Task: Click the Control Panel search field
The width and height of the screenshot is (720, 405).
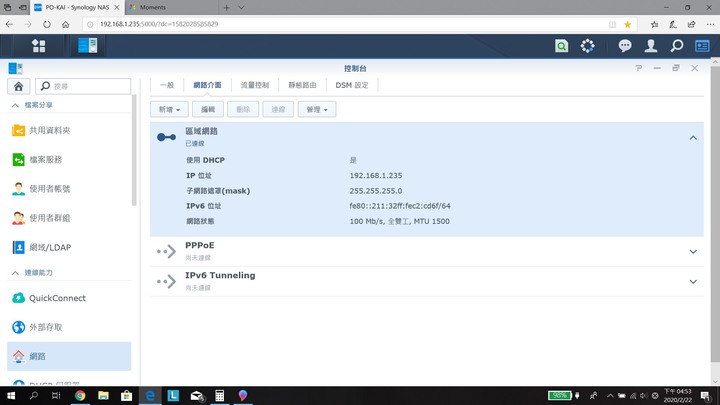Action: pos(83,86)
